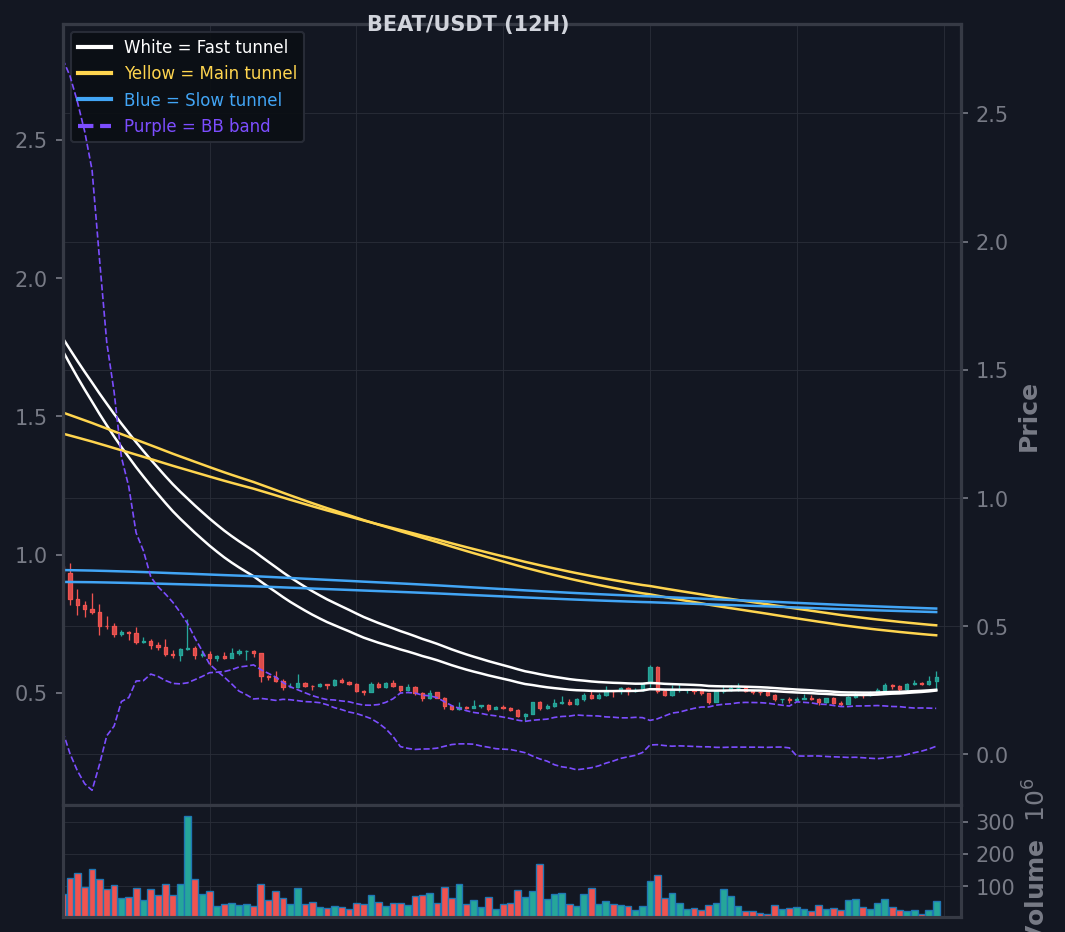1065x932 pixels.
Task: Click the 0.0 tick on right price axis
Action: (992, 755)
